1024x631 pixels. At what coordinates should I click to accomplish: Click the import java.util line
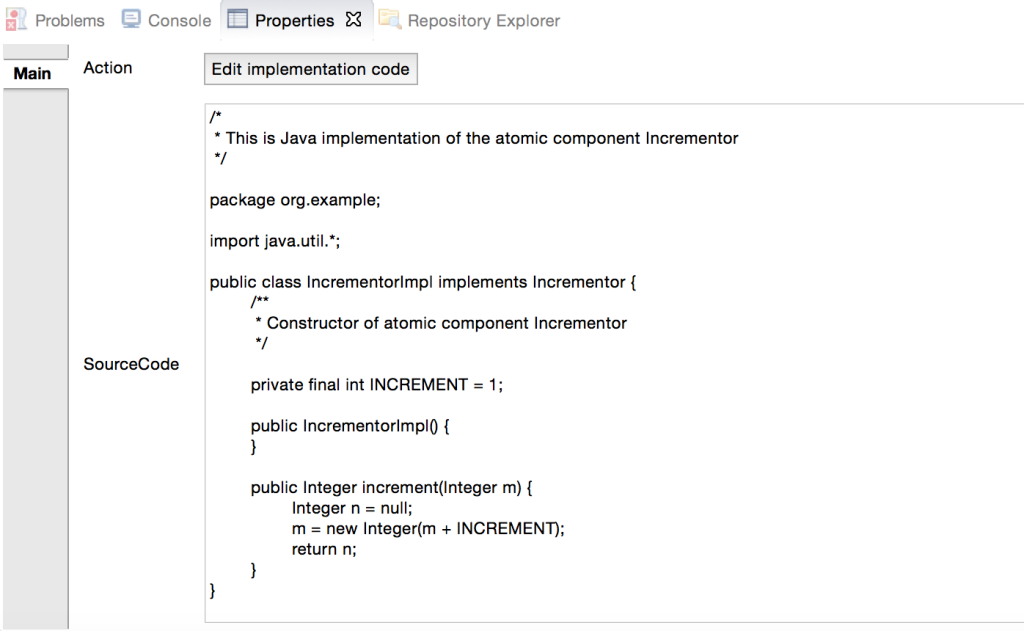coord(274,241)
